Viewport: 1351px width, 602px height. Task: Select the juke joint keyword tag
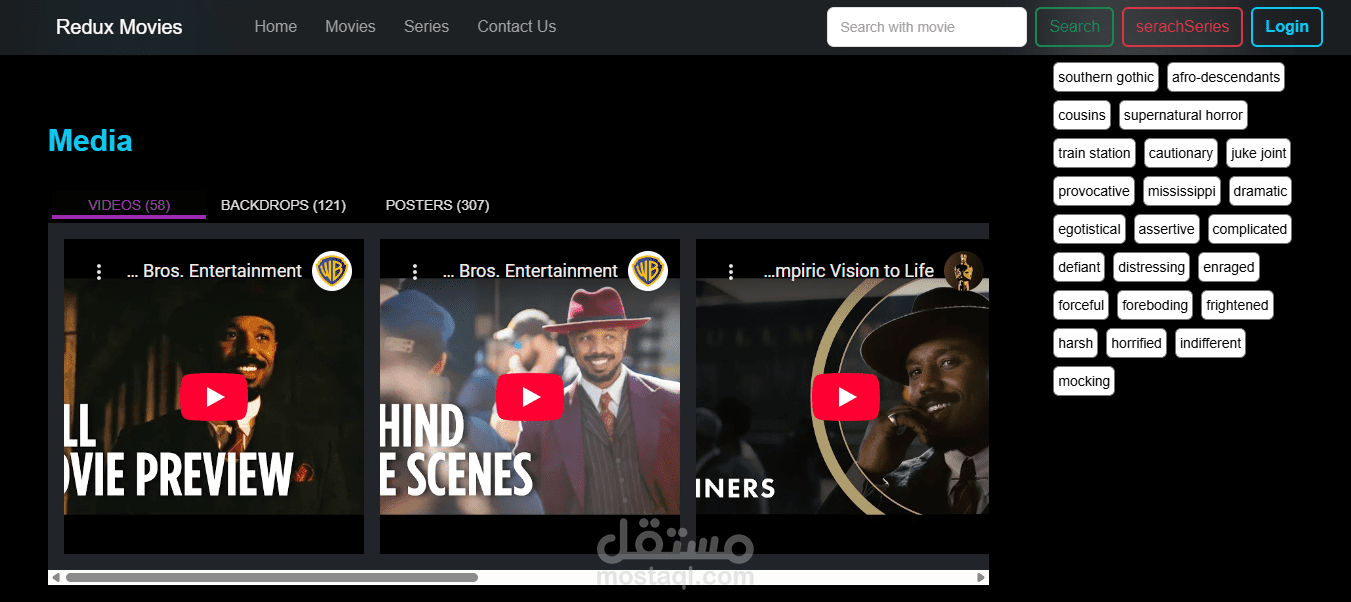click(x=1259, y=153)
